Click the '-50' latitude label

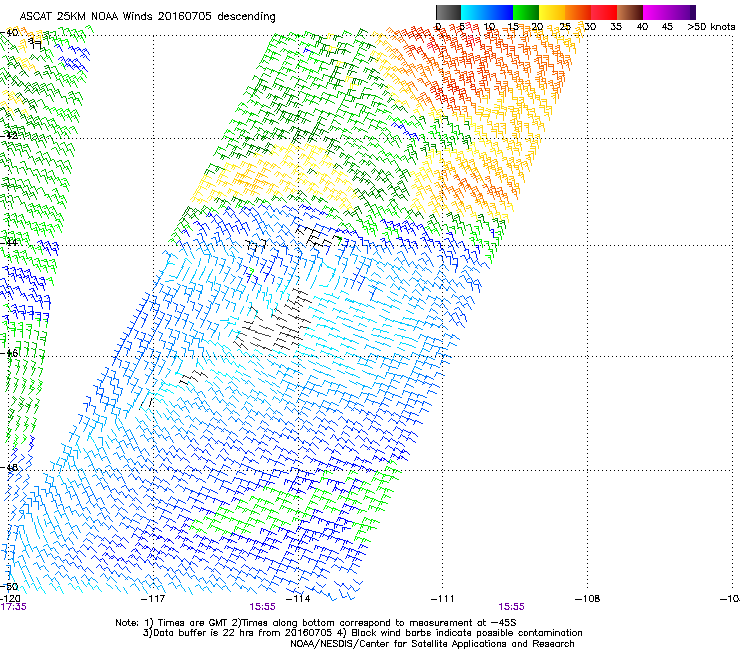(x=9, y=587)
